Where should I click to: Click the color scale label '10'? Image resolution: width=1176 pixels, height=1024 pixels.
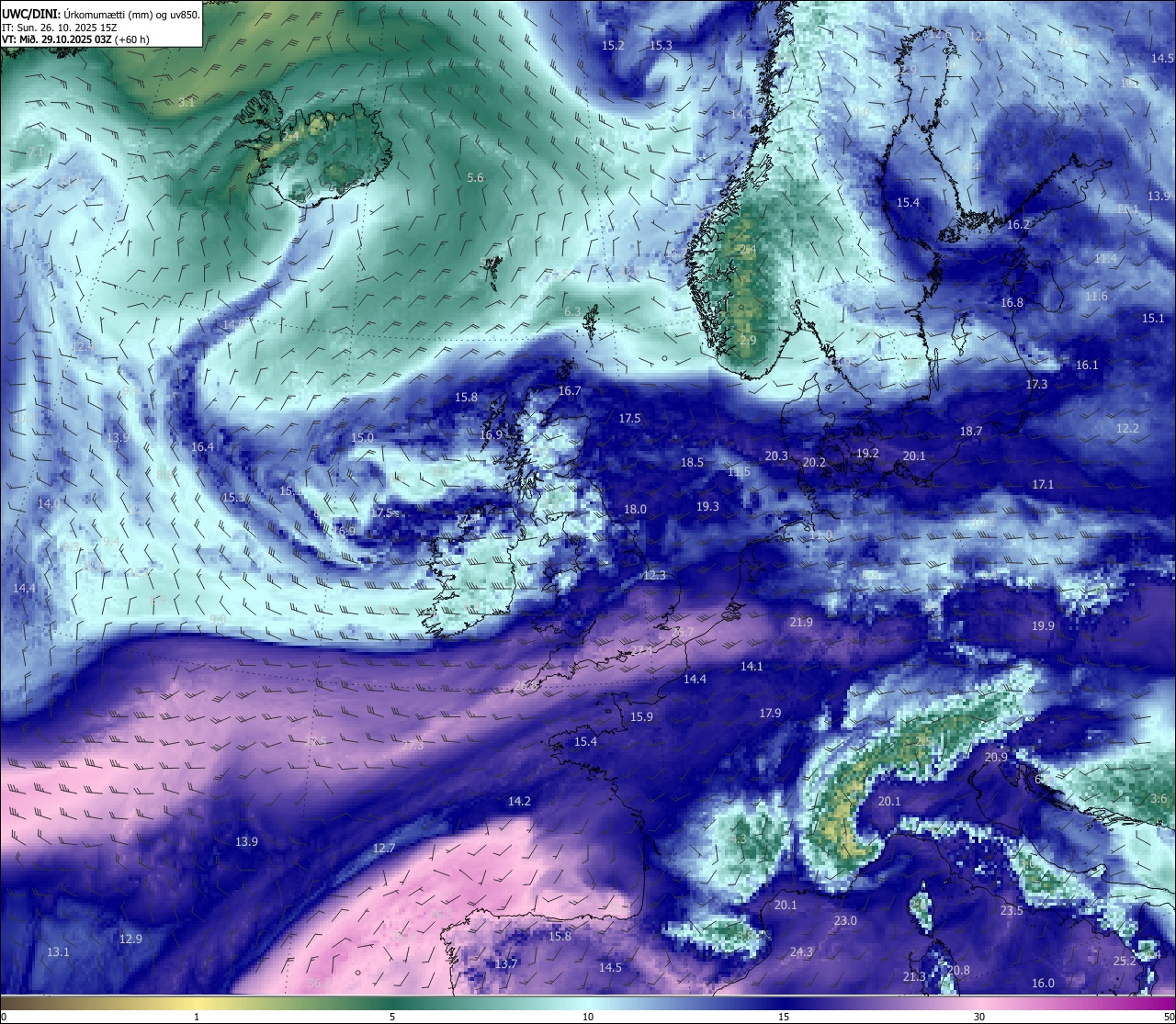coord(588,1017)
